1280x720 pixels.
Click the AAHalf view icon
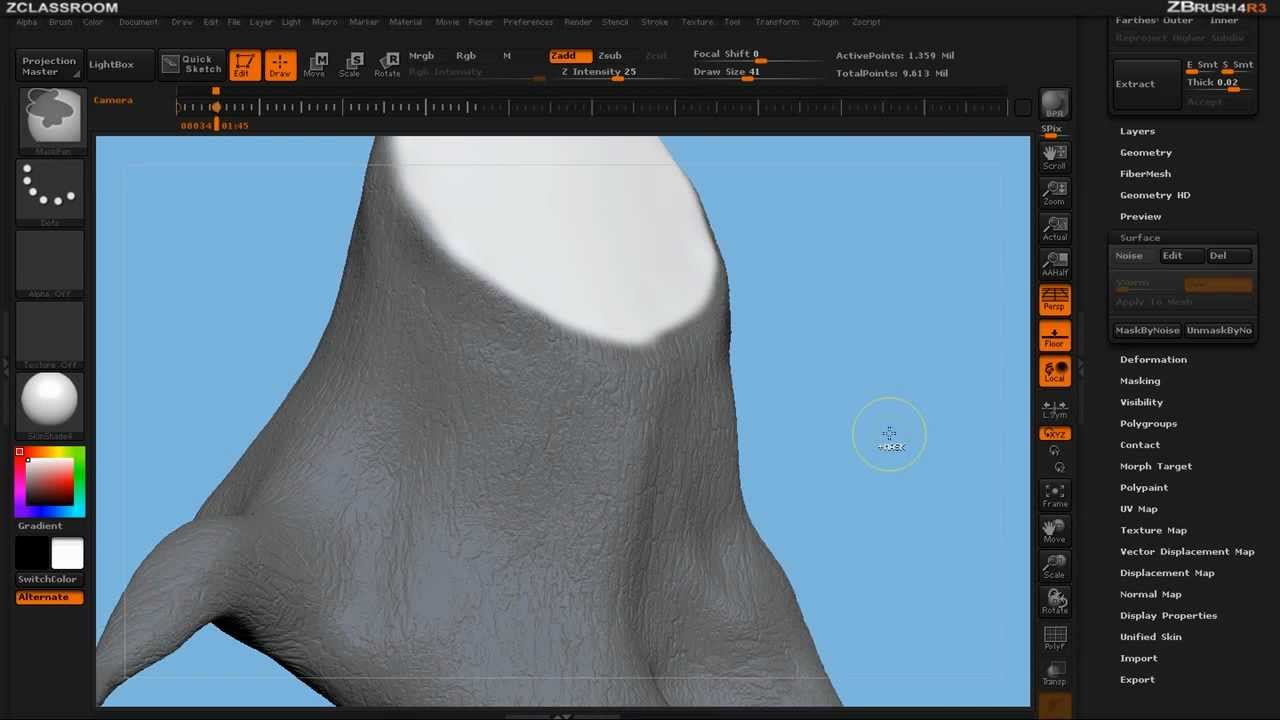[x=1054, y=264]
